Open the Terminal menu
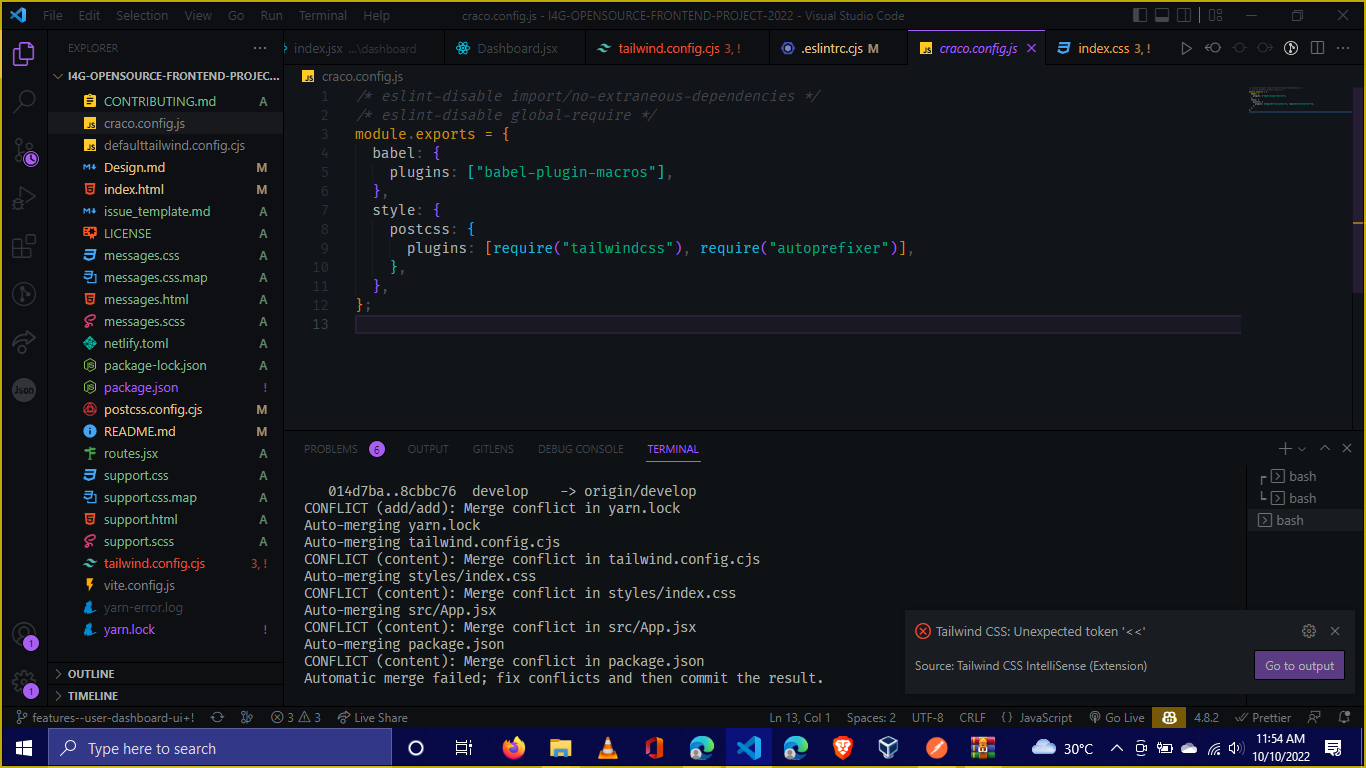 (322, 15)
